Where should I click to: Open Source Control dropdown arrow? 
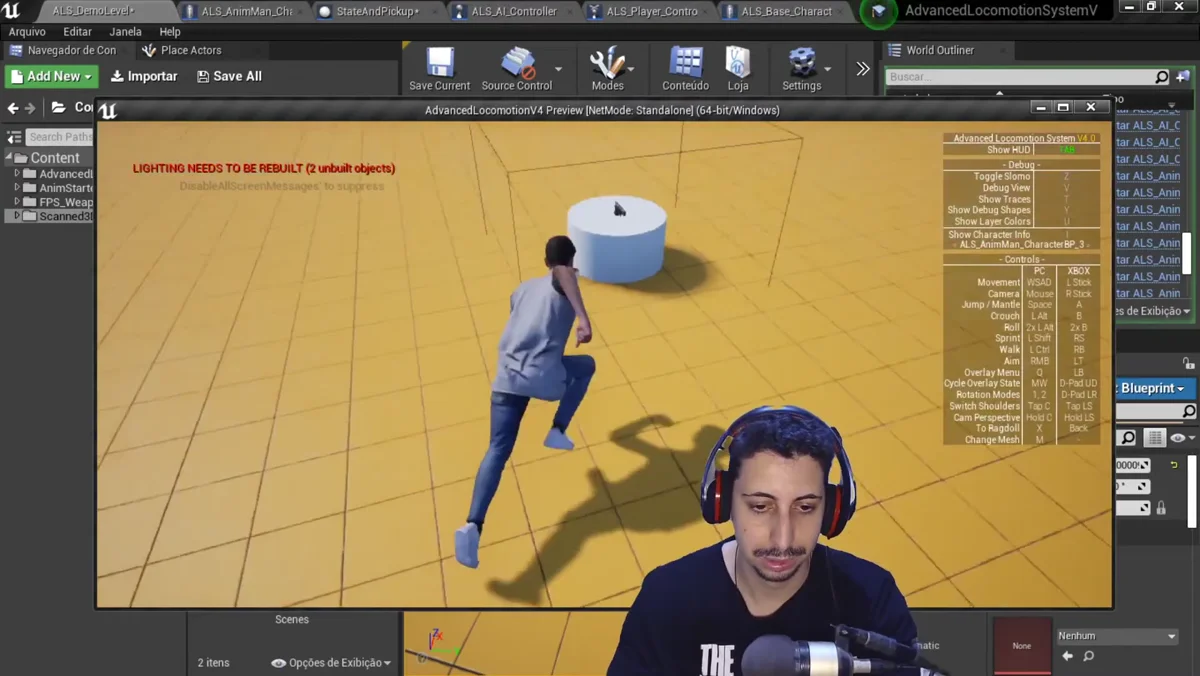click(558, 70)
